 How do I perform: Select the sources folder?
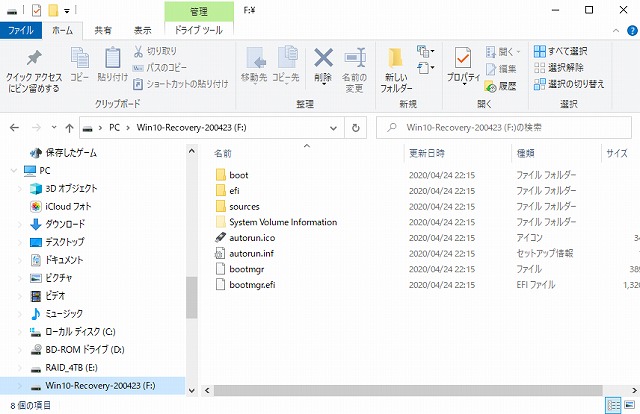coord(237,207)
